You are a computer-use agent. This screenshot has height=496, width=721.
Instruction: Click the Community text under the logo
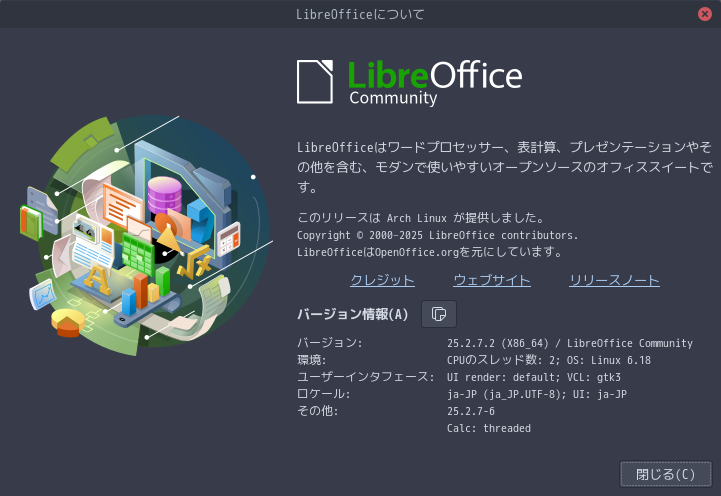pos(393,99)
